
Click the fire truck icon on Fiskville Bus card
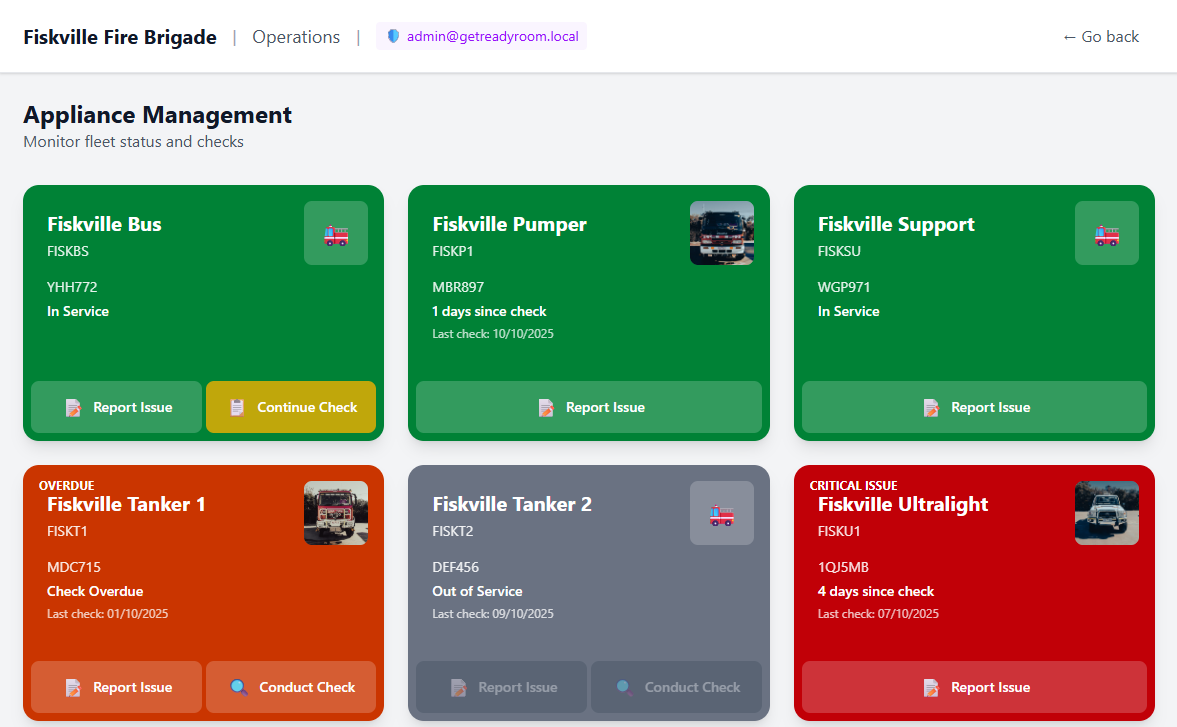[335, 233]
